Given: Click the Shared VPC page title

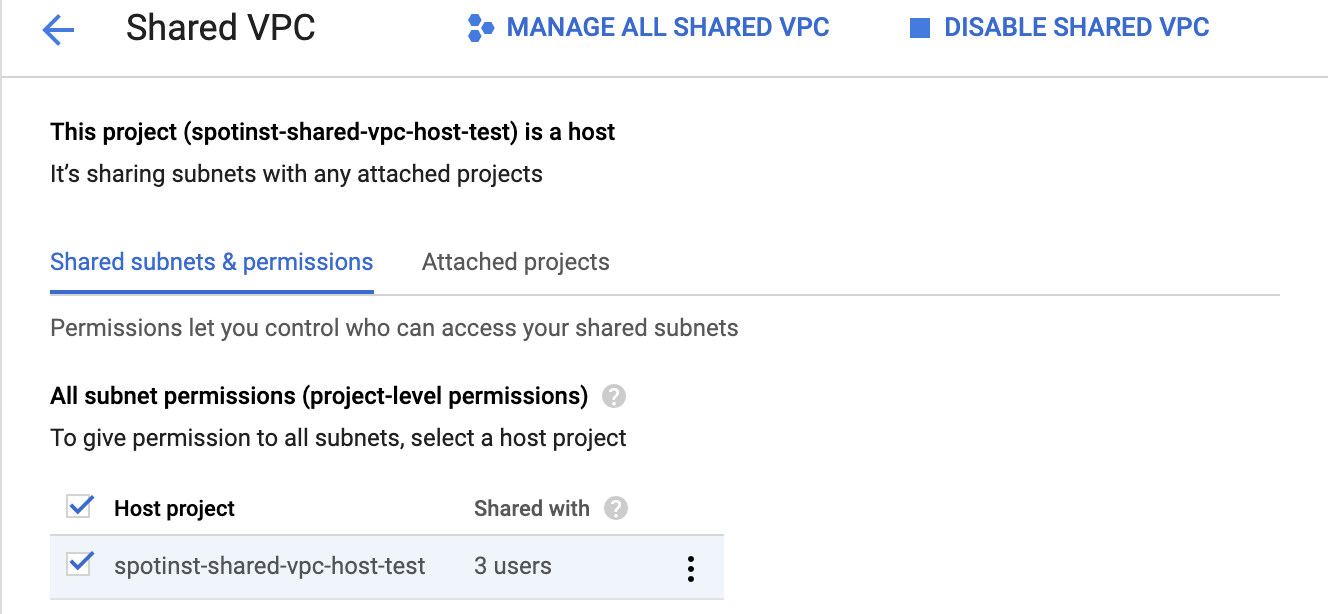Looking at the screenshot, I should tap(220, 28).
